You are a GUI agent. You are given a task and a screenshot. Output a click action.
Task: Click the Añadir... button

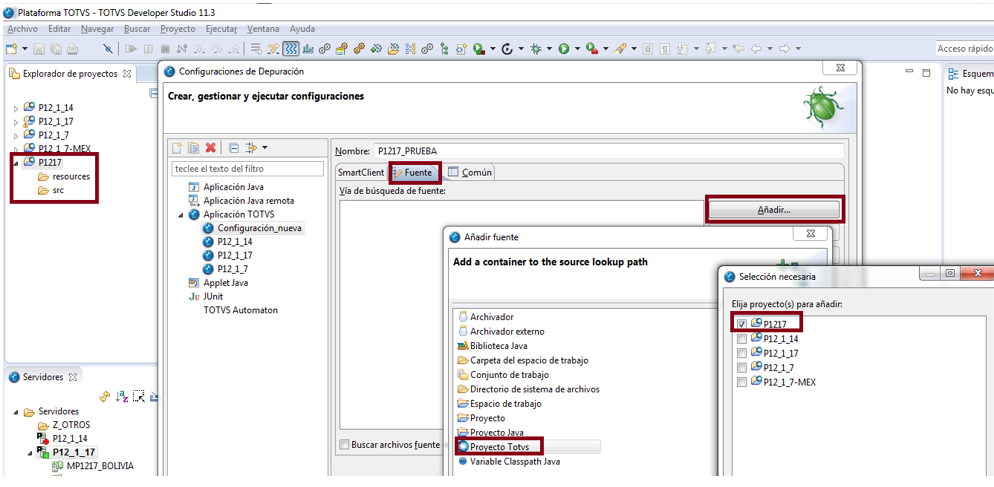point(773,209)
